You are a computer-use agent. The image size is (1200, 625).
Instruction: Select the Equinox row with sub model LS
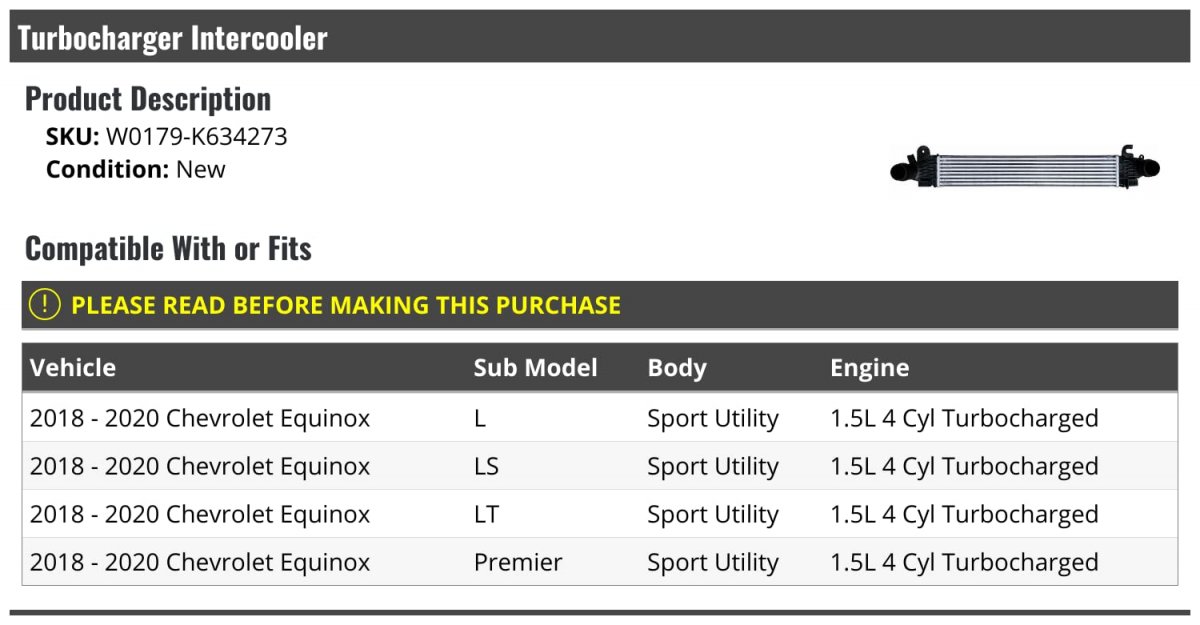[x=600, y=466]
